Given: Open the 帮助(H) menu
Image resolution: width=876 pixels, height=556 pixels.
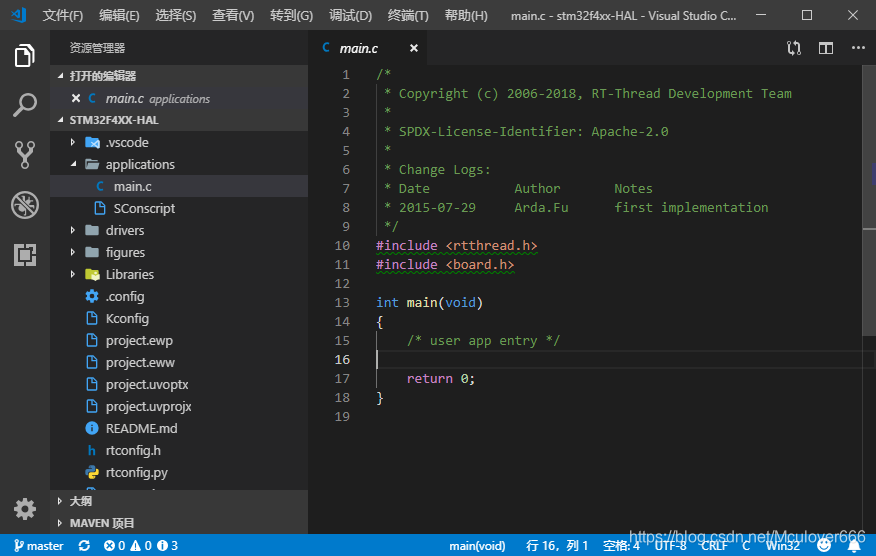Looking at the screenshot, I should tap(466, 16).
